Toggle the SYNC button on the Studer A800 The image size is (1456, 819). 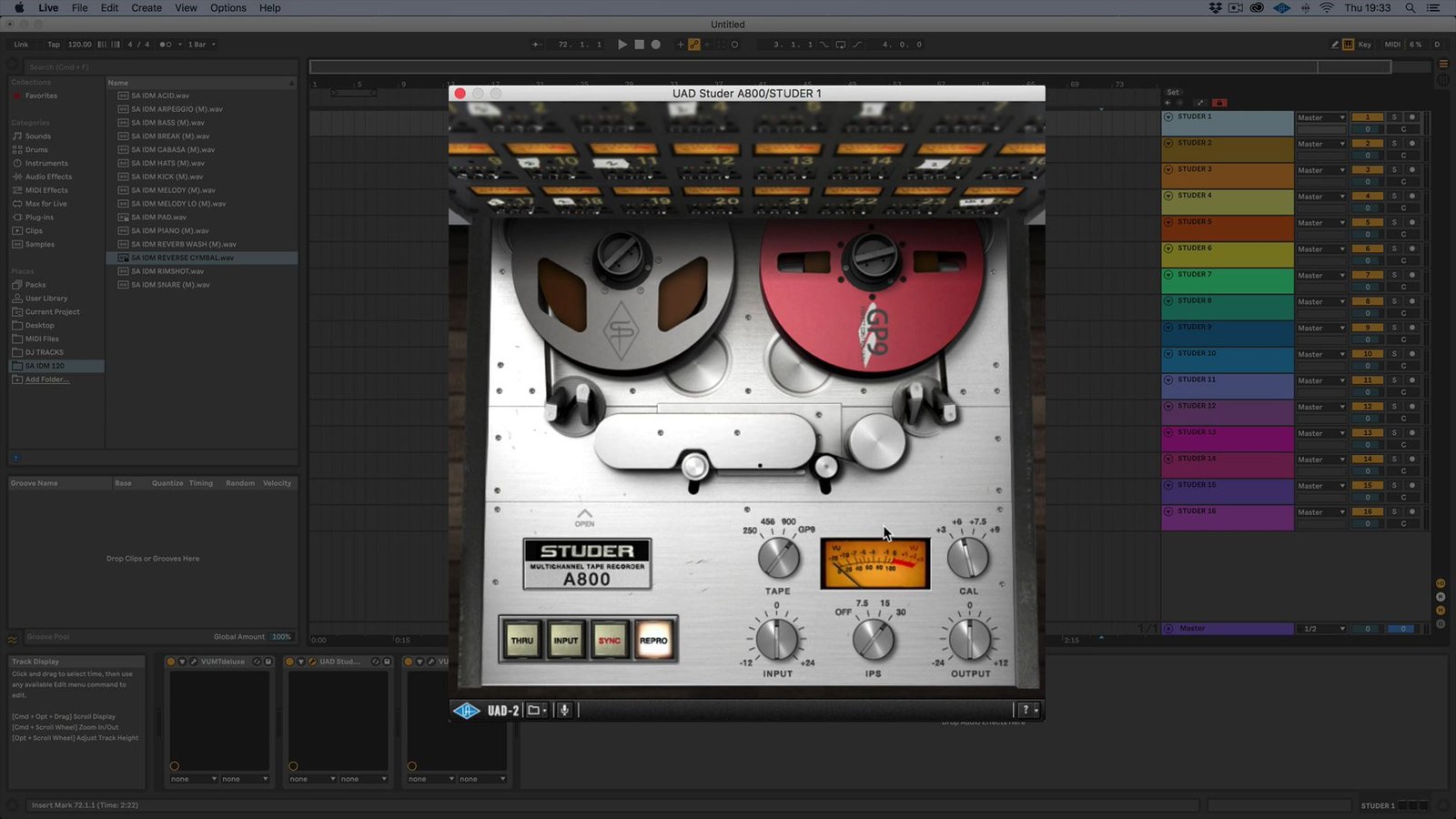coord(608,640)
